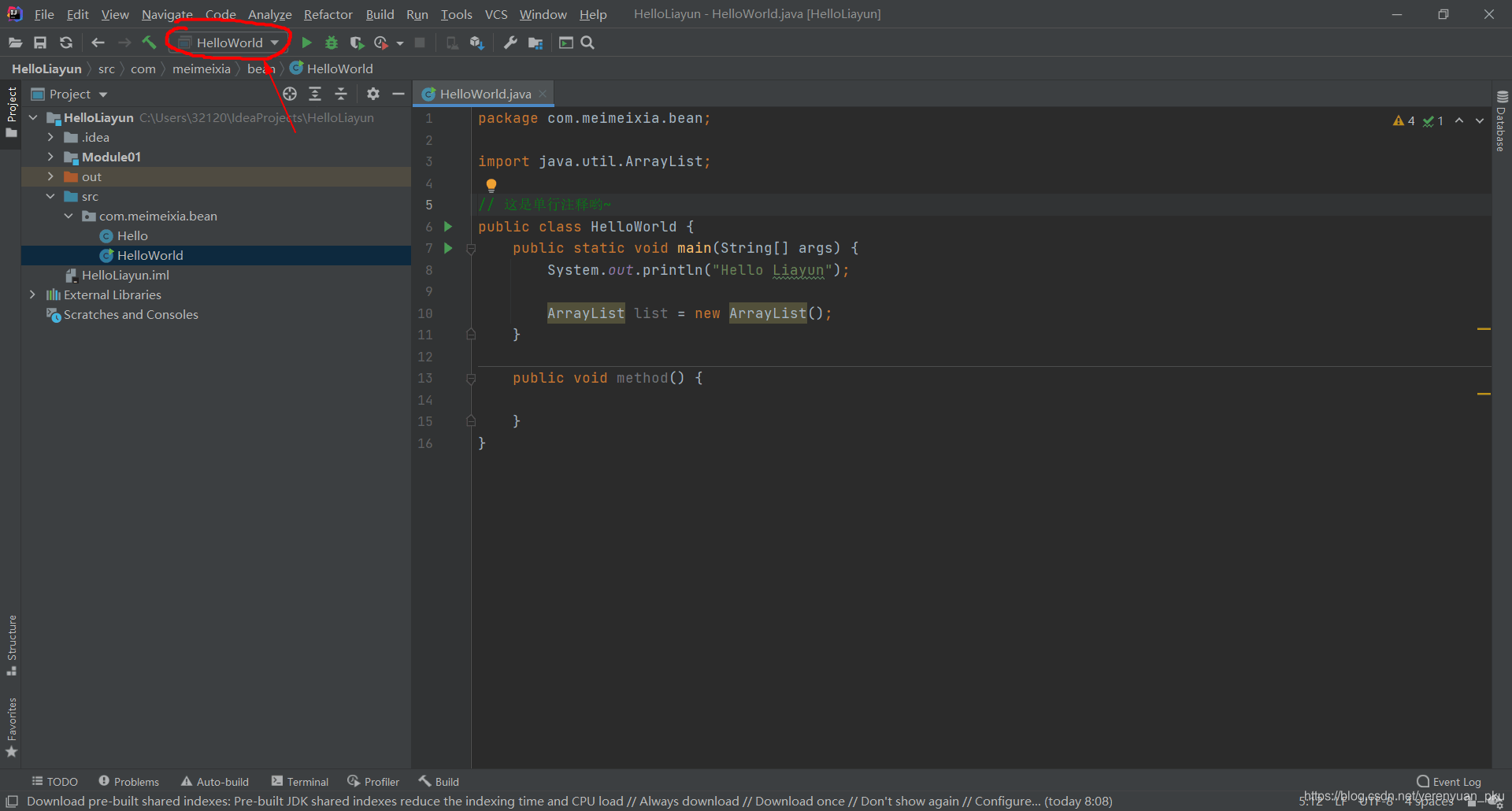Collapse the src folder
The height and width of the screenshot is (811, 1512).
(50, 196)
